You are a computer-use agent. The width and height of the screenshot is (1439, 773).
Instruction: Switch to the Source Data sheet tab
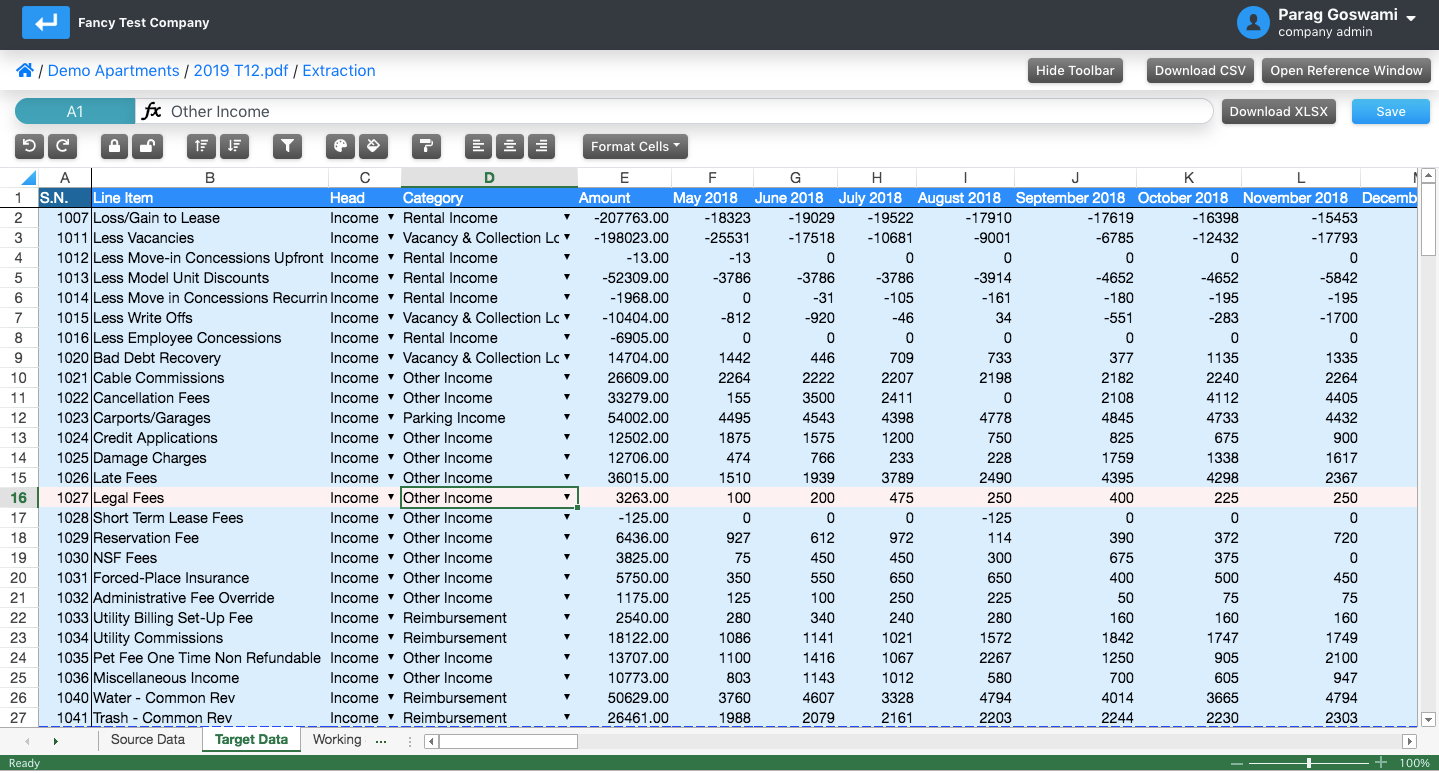click(x=148, y=740)
